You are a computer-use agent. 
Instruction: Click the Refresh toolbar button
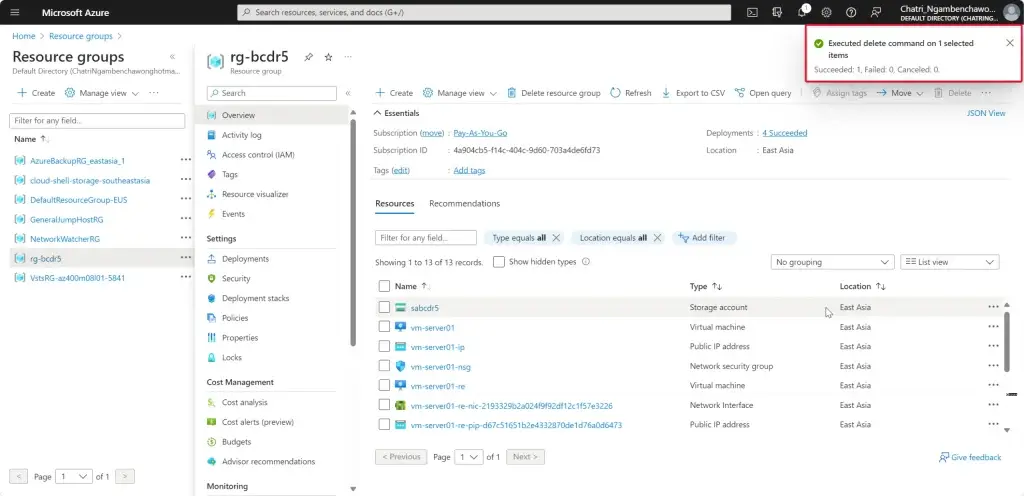click(631, 93)
